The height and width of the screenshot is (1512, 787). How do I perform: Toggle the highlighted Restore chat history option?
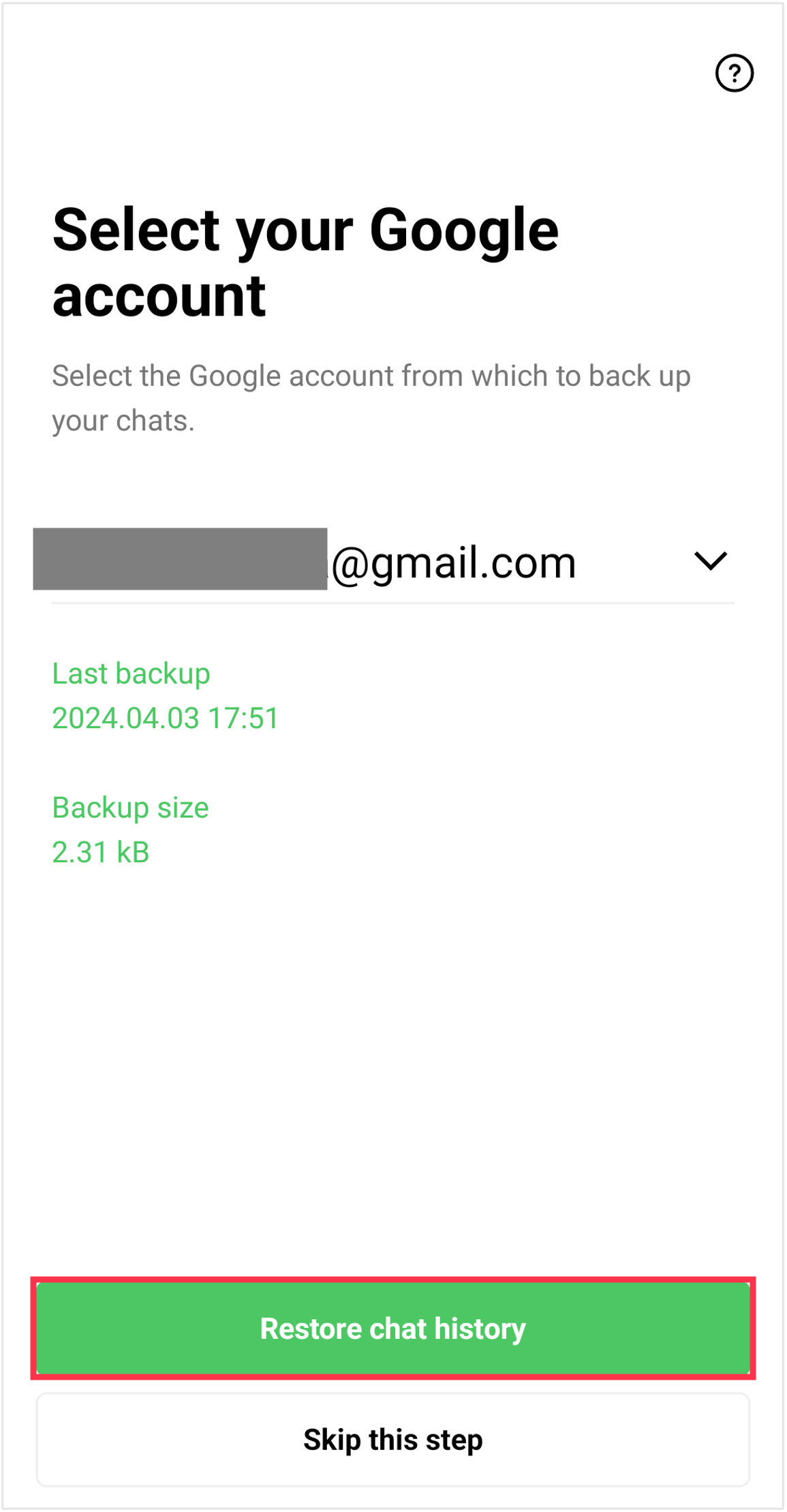393,1328
